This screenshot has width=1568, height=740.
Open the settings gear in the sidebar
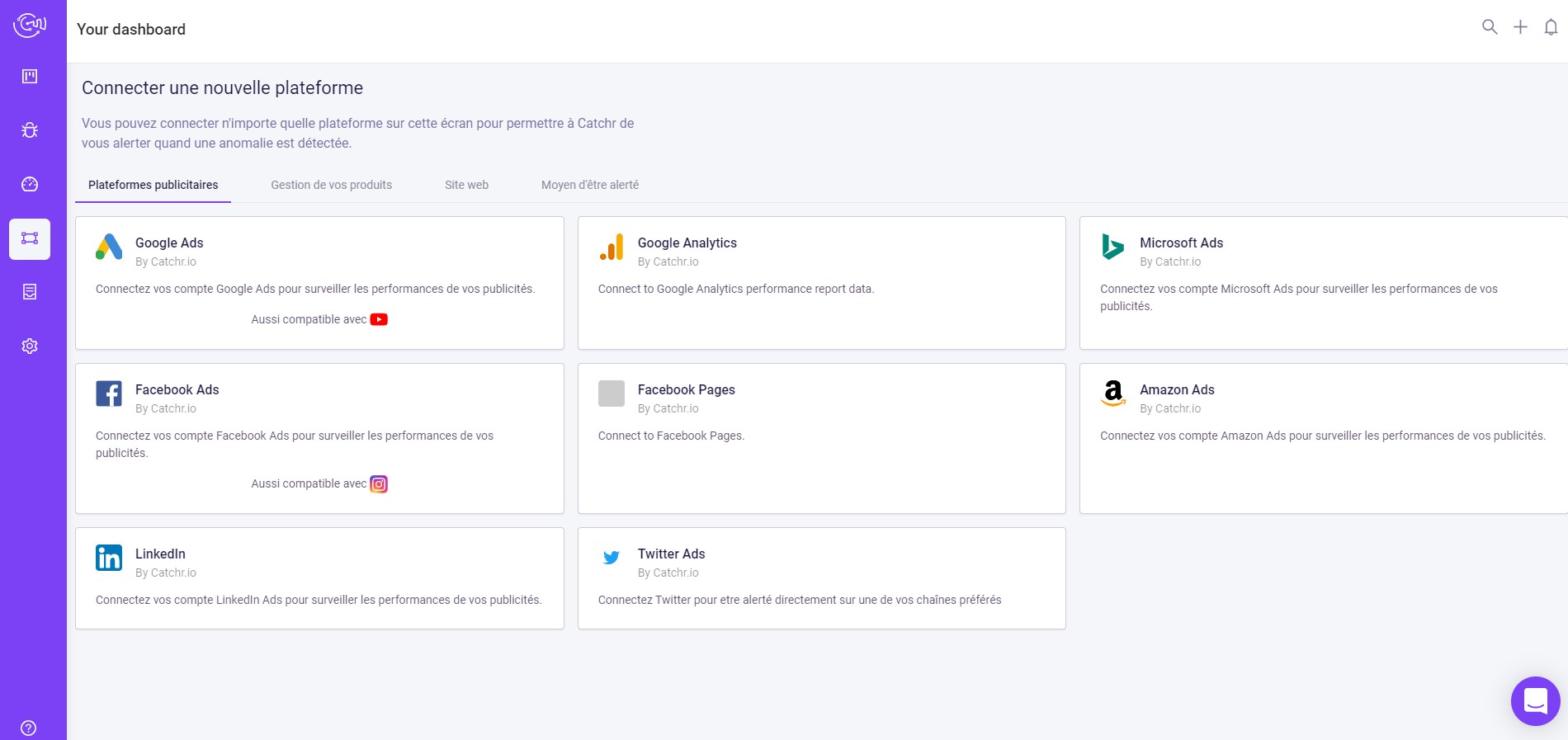(30, 346)
